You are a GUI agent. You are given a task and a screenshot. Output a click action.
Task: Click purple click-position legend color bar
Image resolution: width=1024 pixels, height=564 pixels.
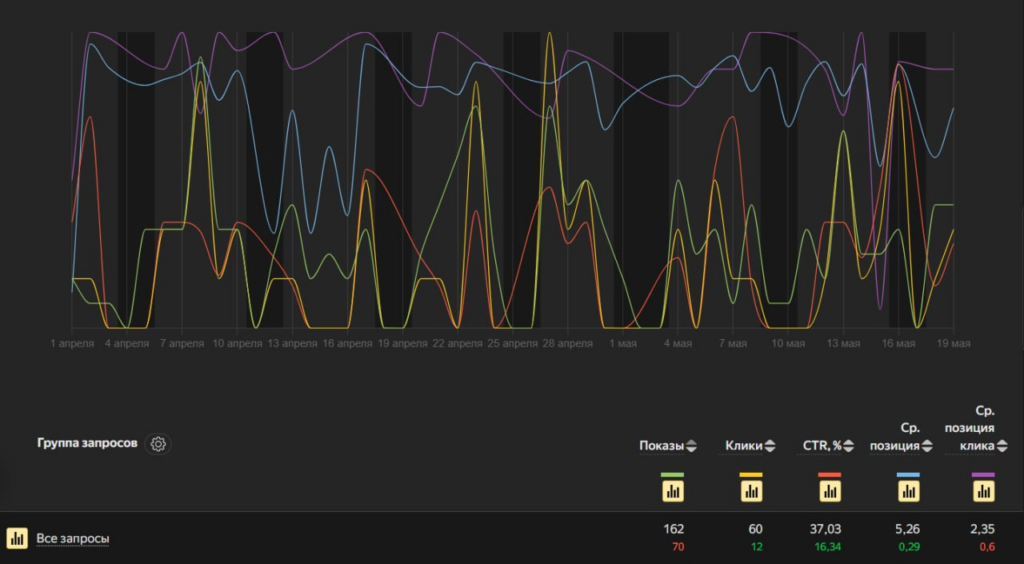(984, 475)
